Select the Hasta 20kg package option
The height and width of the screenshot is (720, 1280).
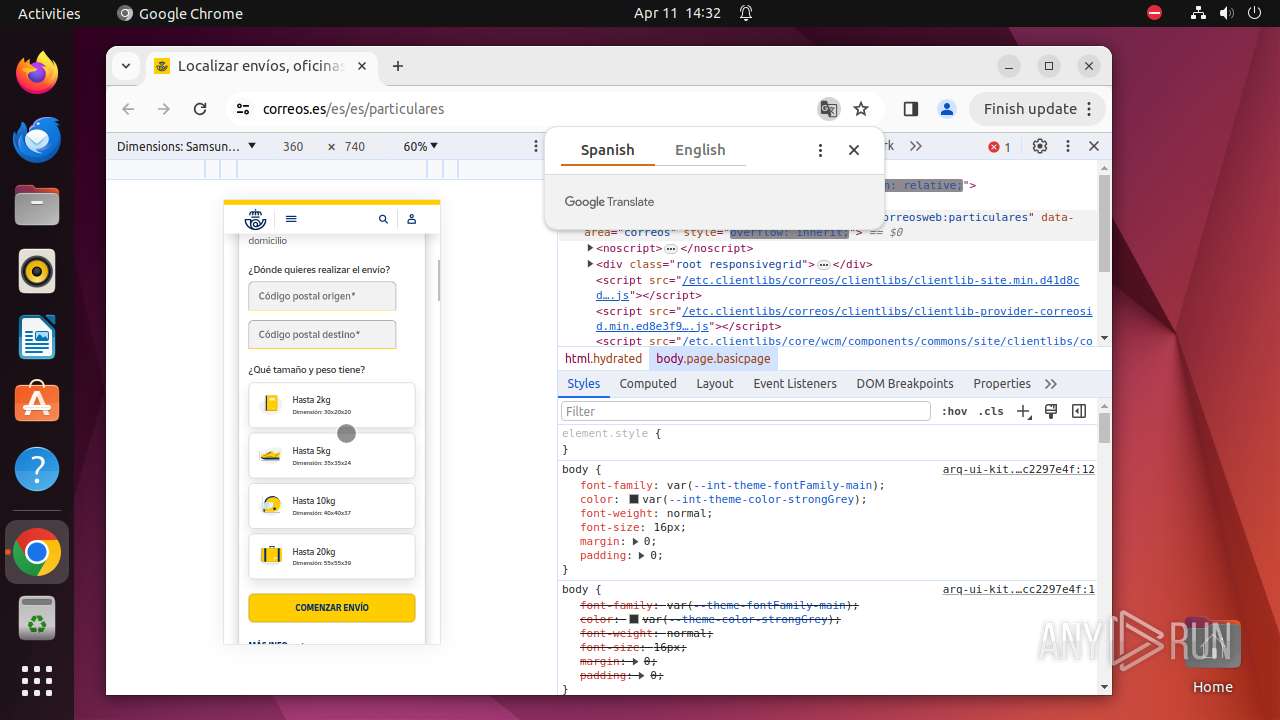tap(331, 556)
